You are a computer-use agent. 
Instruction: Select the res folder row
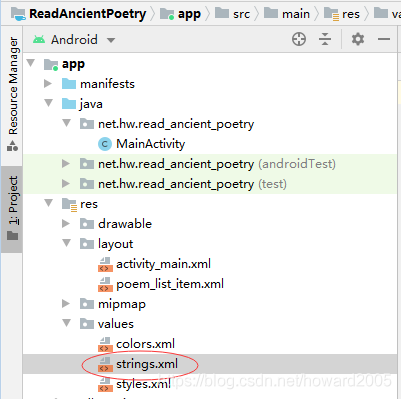[211, 204]
